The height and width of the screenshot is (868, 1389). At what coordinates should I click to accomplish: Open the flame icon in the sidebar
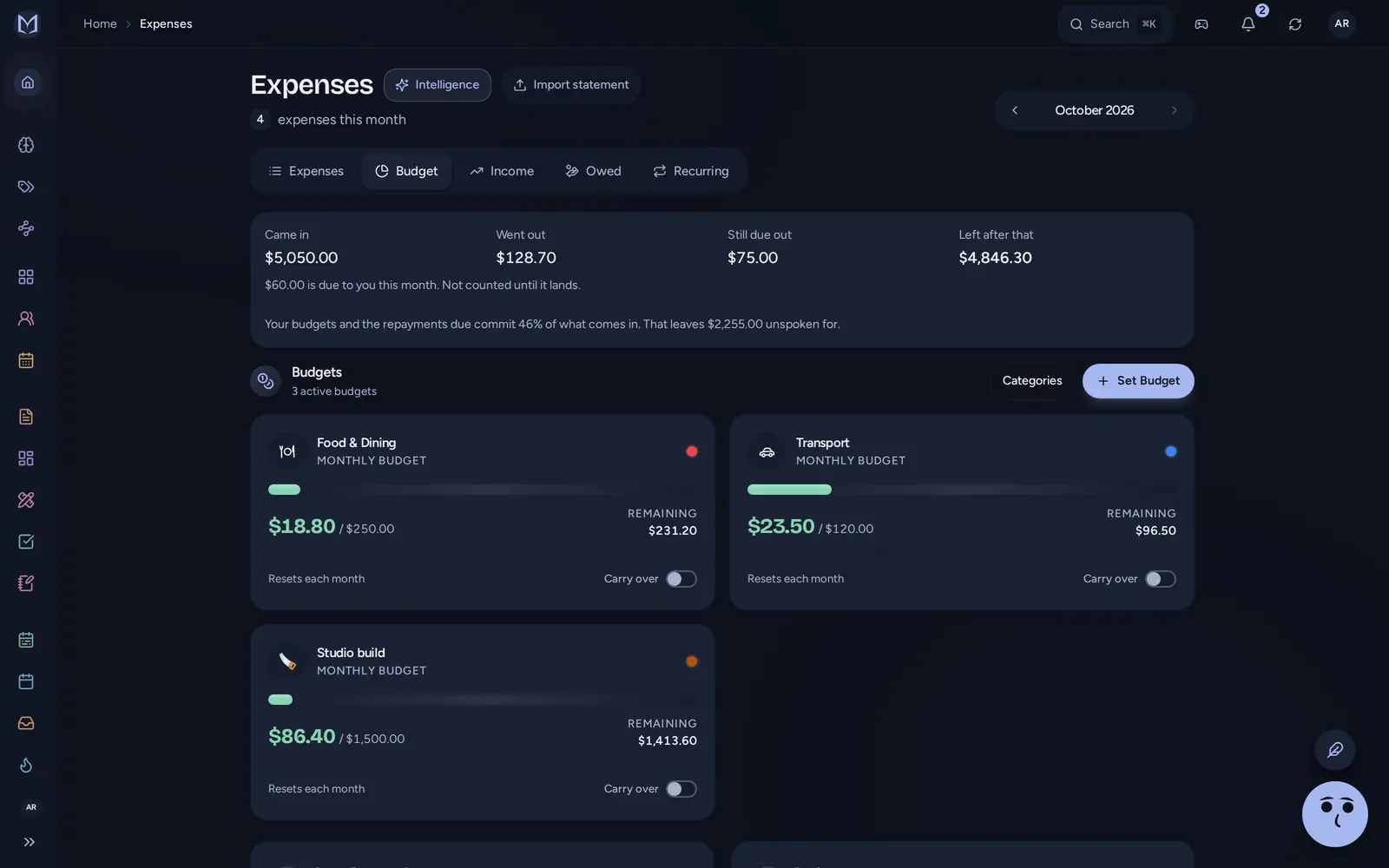tap(26, 765)
